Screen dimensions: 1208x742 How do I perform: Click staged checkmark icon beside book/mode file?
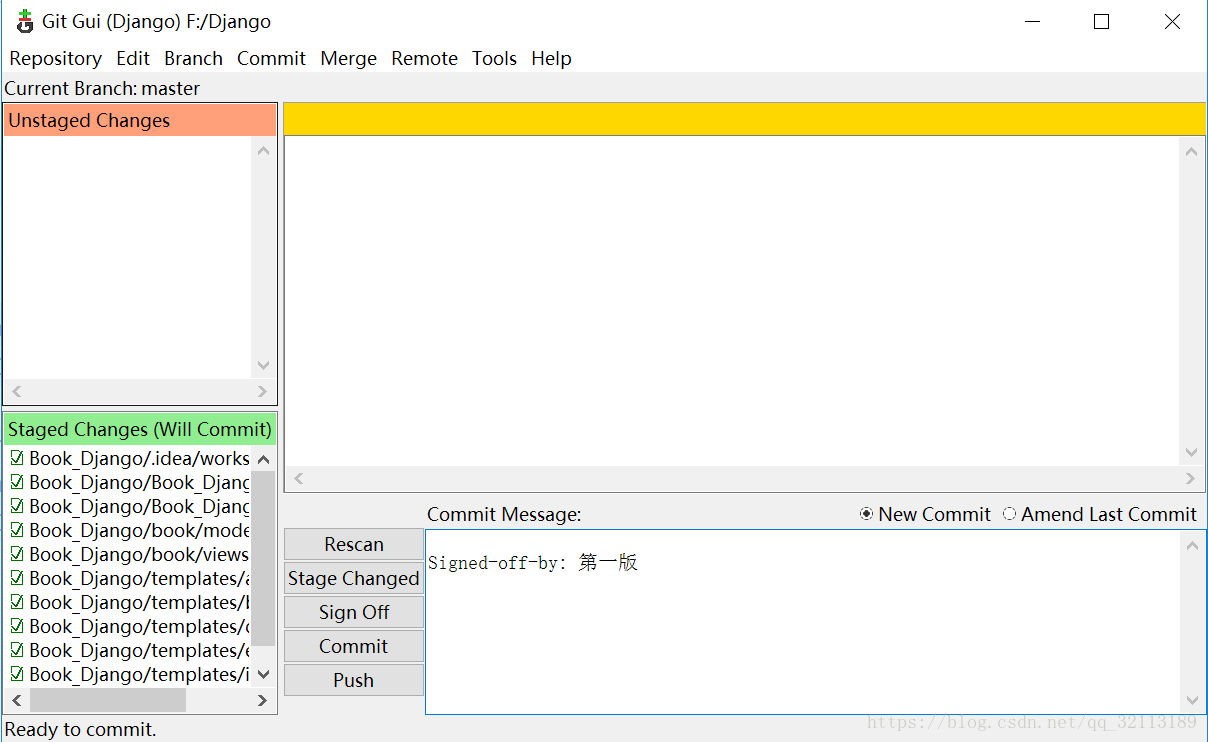[x=17, y=530]
